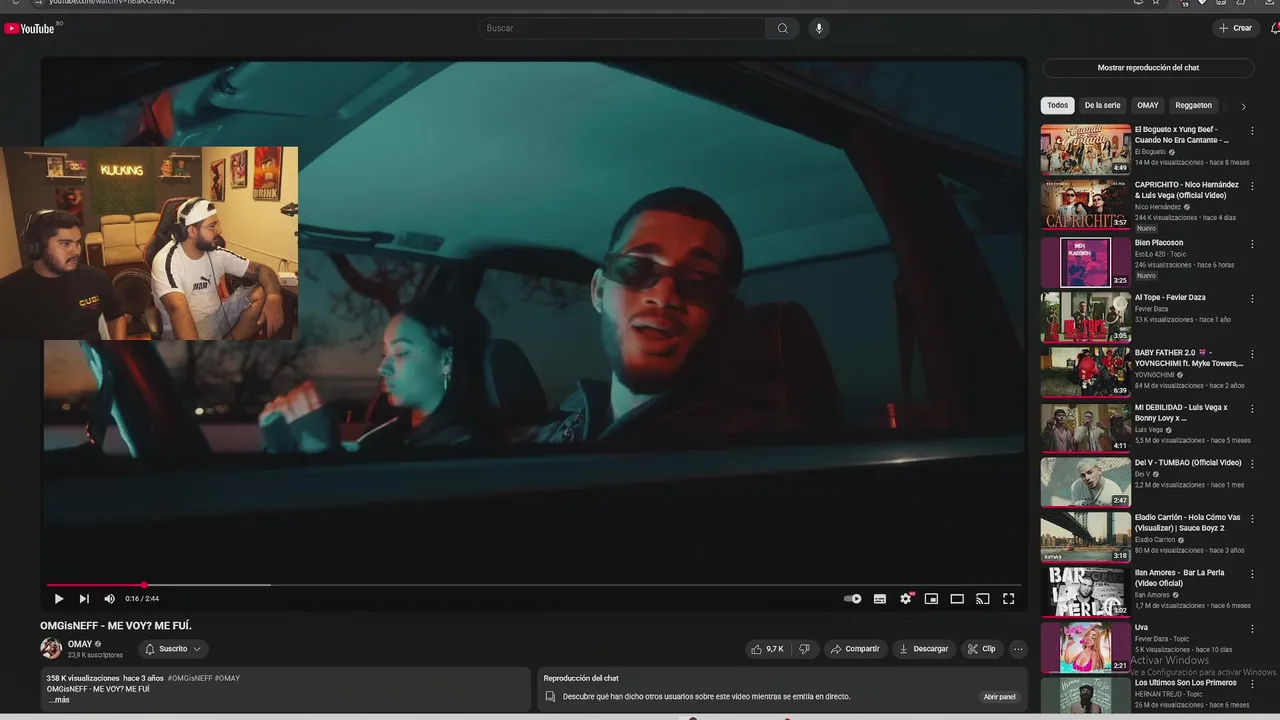Click the #OMAY hashtag
The image size is (1280, 720).
coord(227,678)
